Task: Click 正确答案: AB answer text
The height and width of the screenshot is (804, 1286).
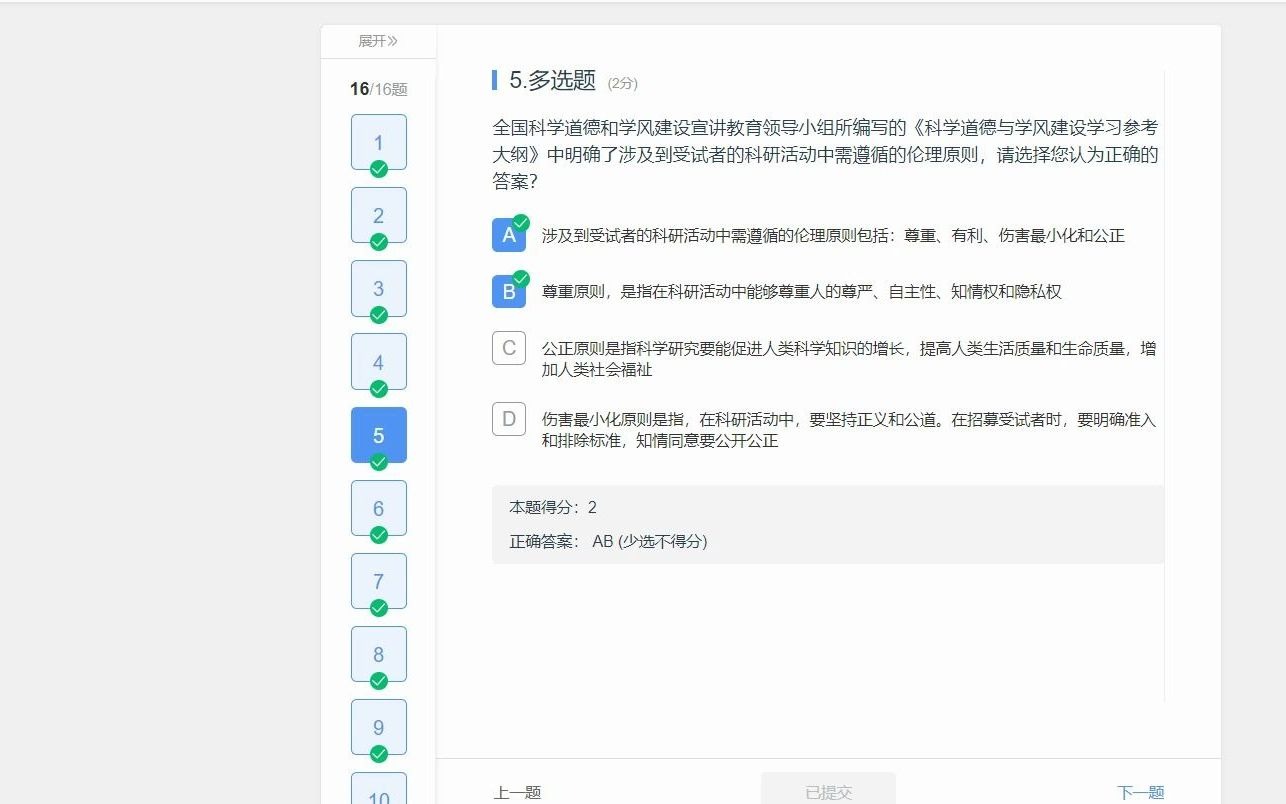Action: point(608,542)
